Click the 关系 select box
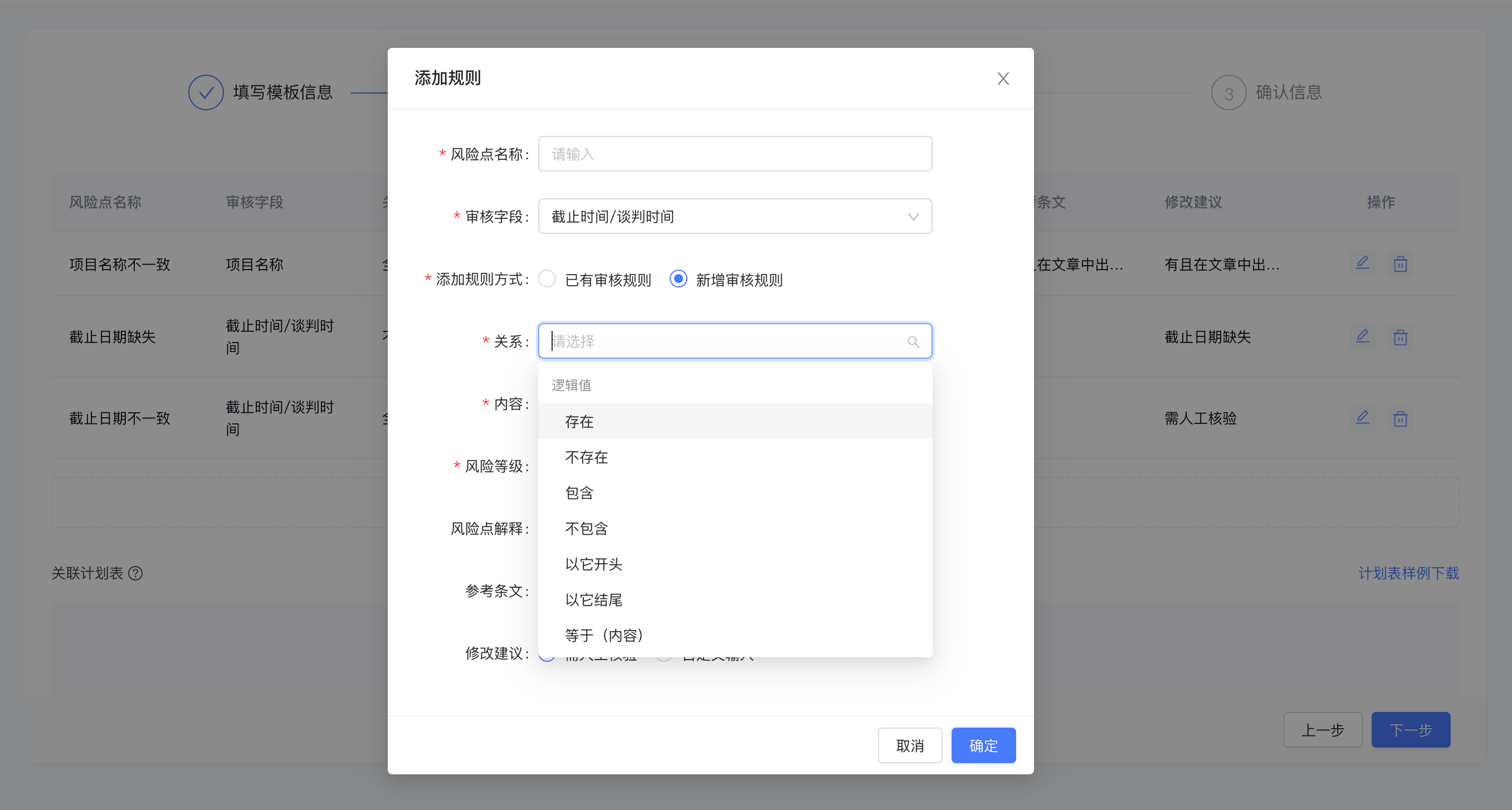This screenshot has width=1512, height=810. click(x=728, y=341)
